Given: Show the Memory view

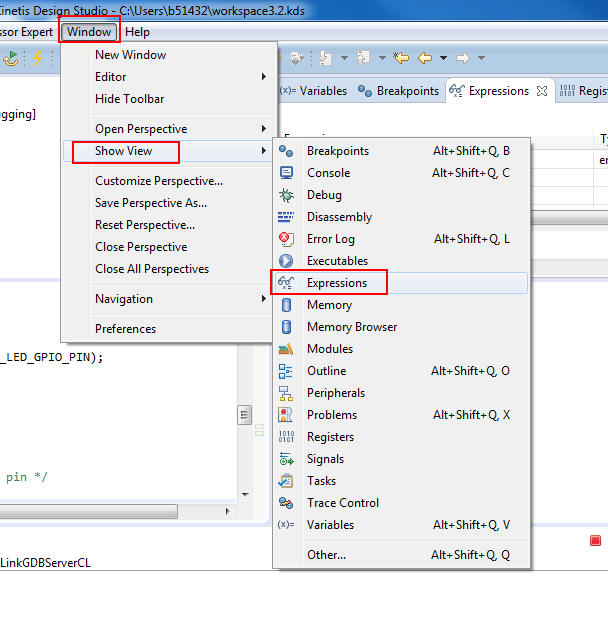Looking at the screenshot, I should point(401,305).
